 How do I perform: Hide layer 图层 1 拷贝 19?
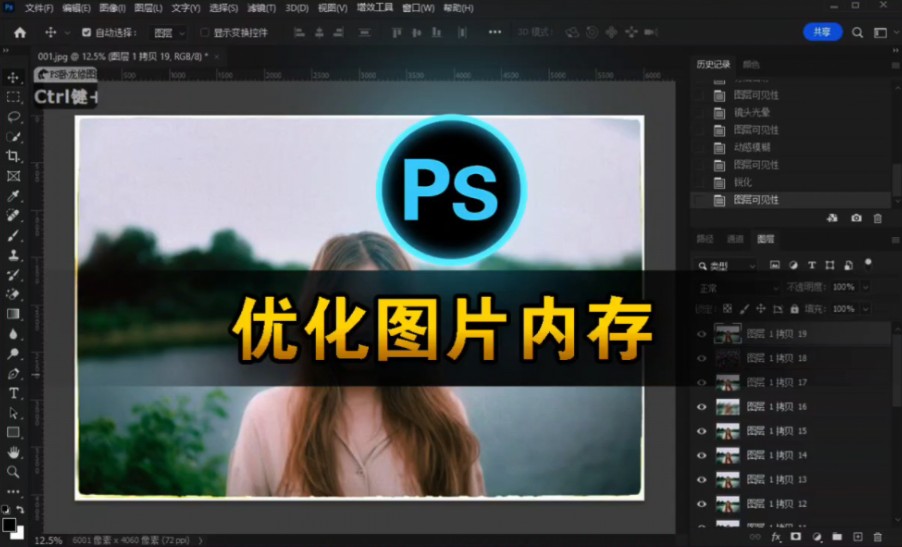pos(701,334)
